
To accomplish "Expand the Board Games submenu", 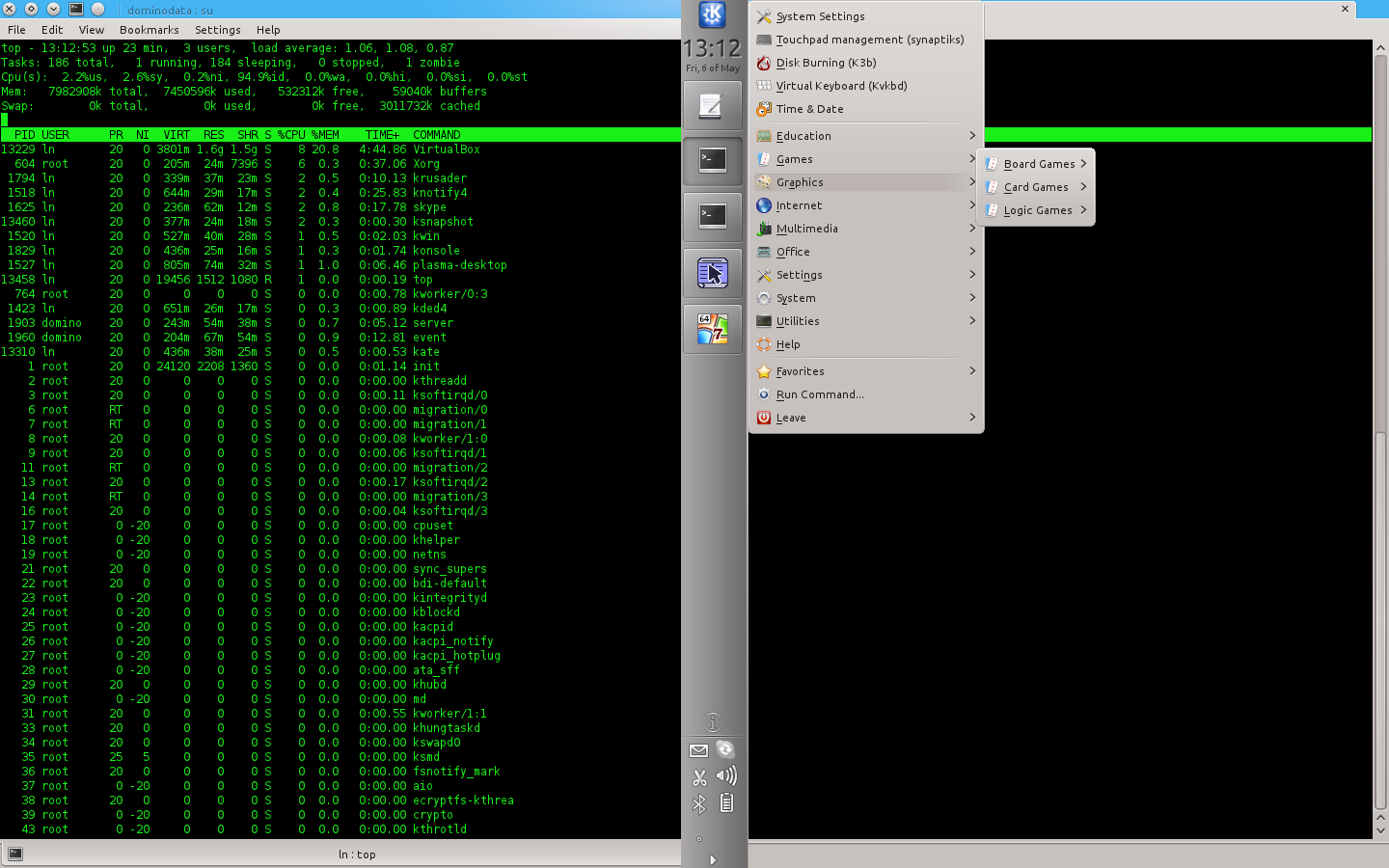I will pos(1039,164).
